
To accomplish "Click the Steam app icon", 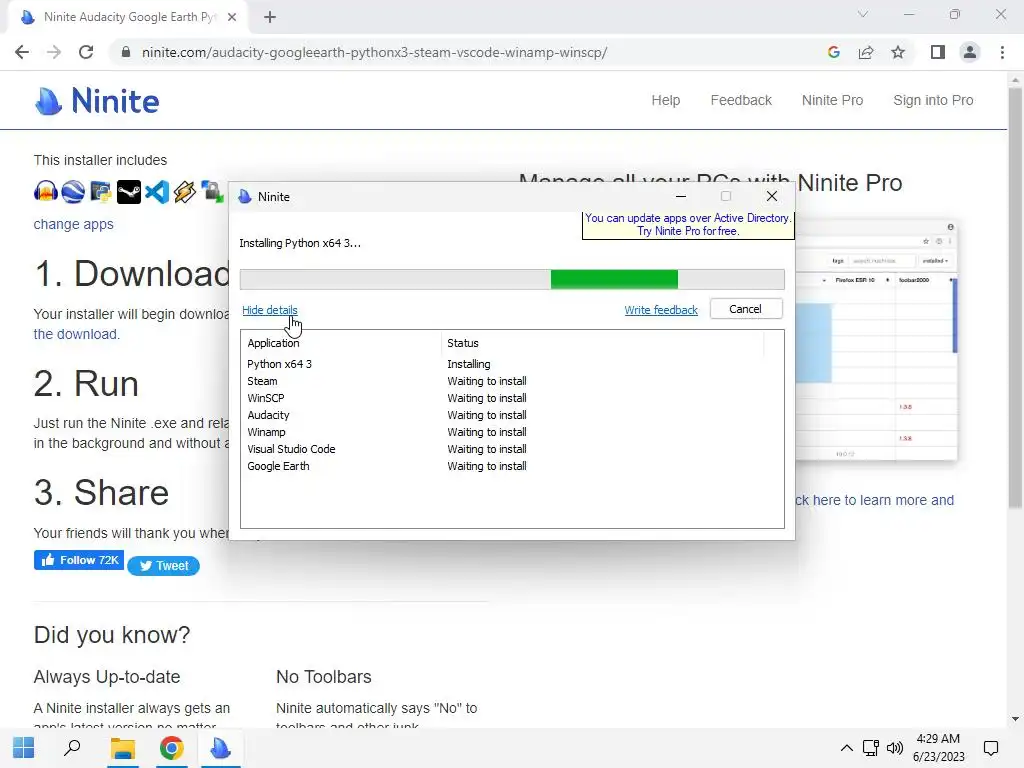I will [129, 191].
